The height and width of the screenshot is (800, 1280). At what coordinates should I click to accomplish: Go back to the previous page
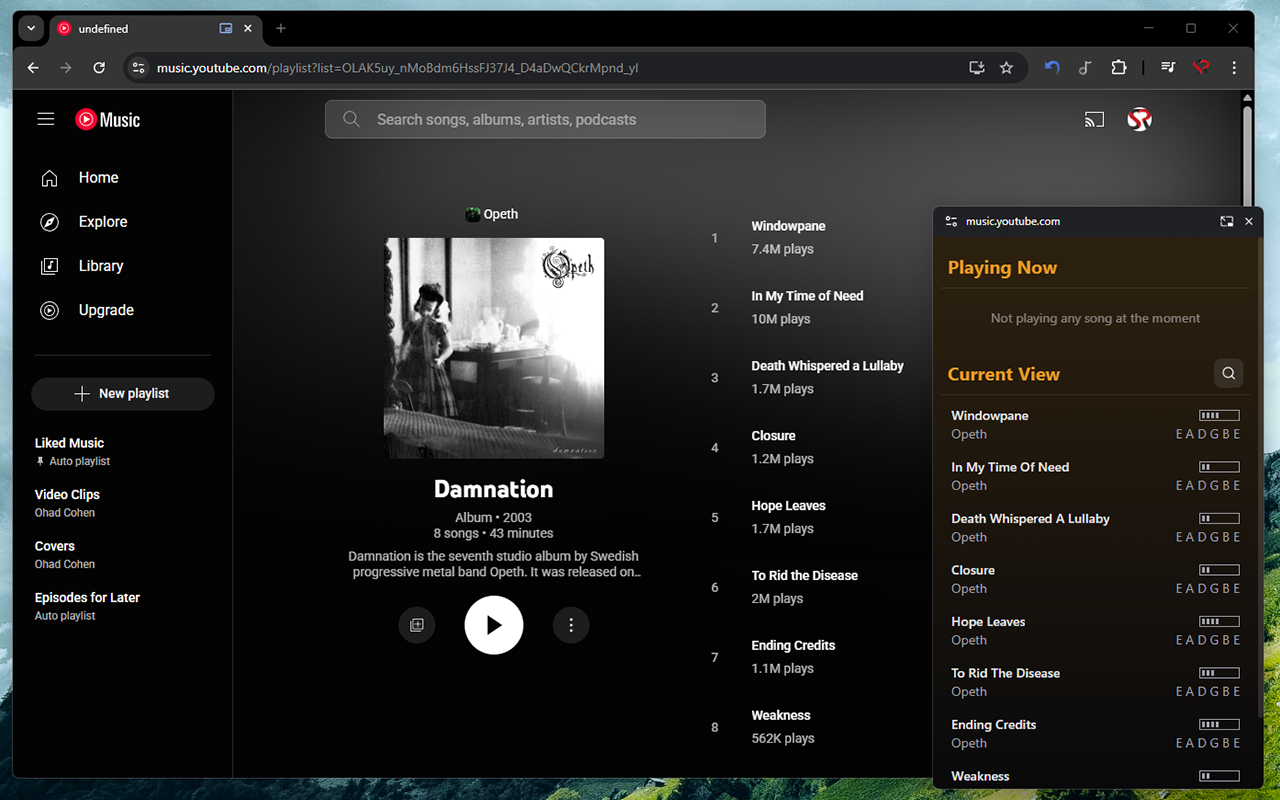33,68
